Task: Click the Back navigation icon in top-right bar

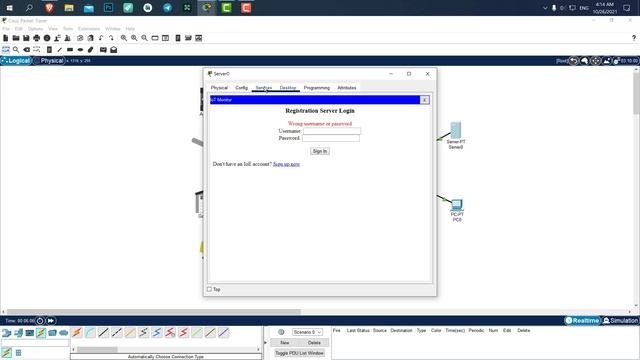Action: (574, 61)
